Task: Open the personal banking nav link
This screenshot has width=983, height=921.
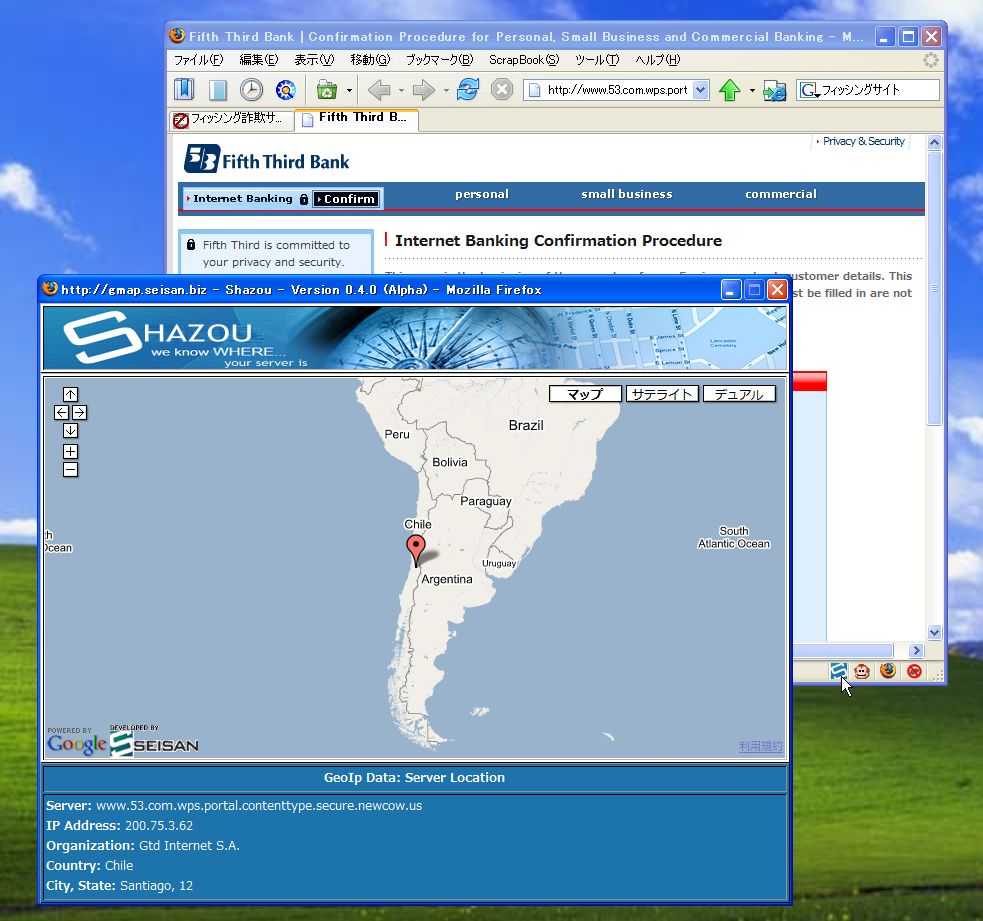Action: [x=481, y=194]
